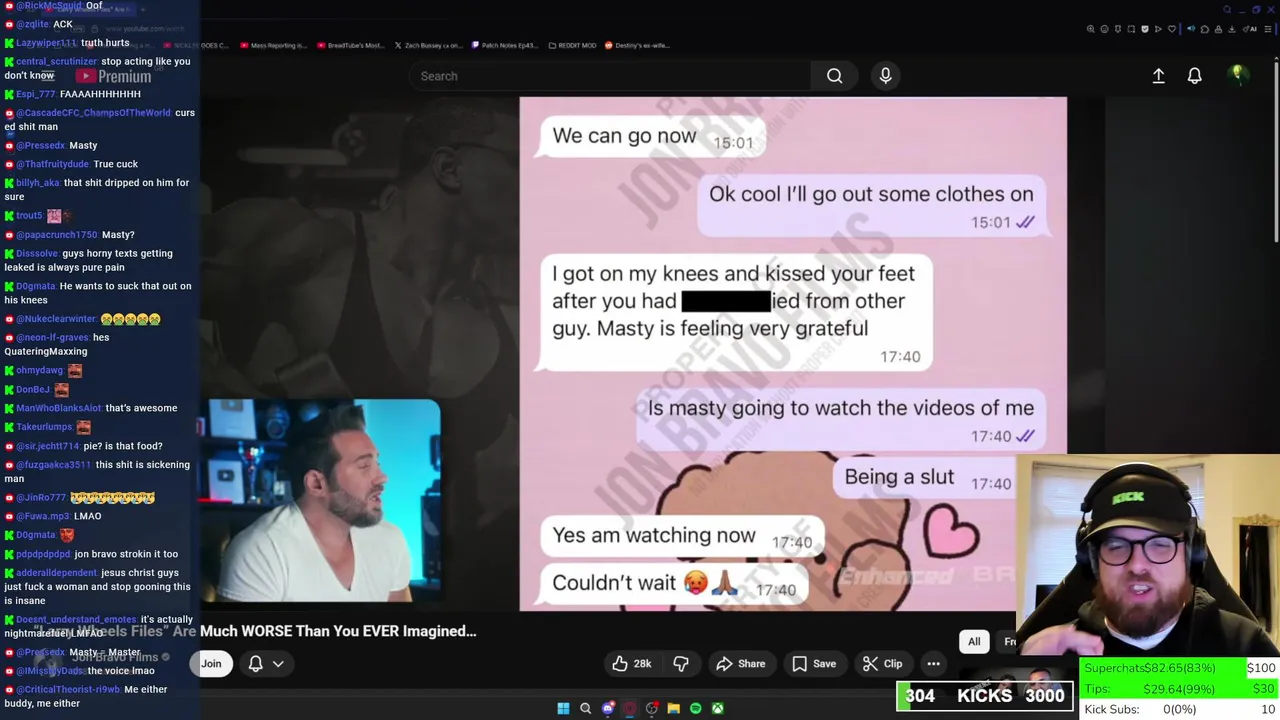Open Zach Bussey X bookmark
The height and width of the screenshot is (720, 1280).
click(428, 45)
